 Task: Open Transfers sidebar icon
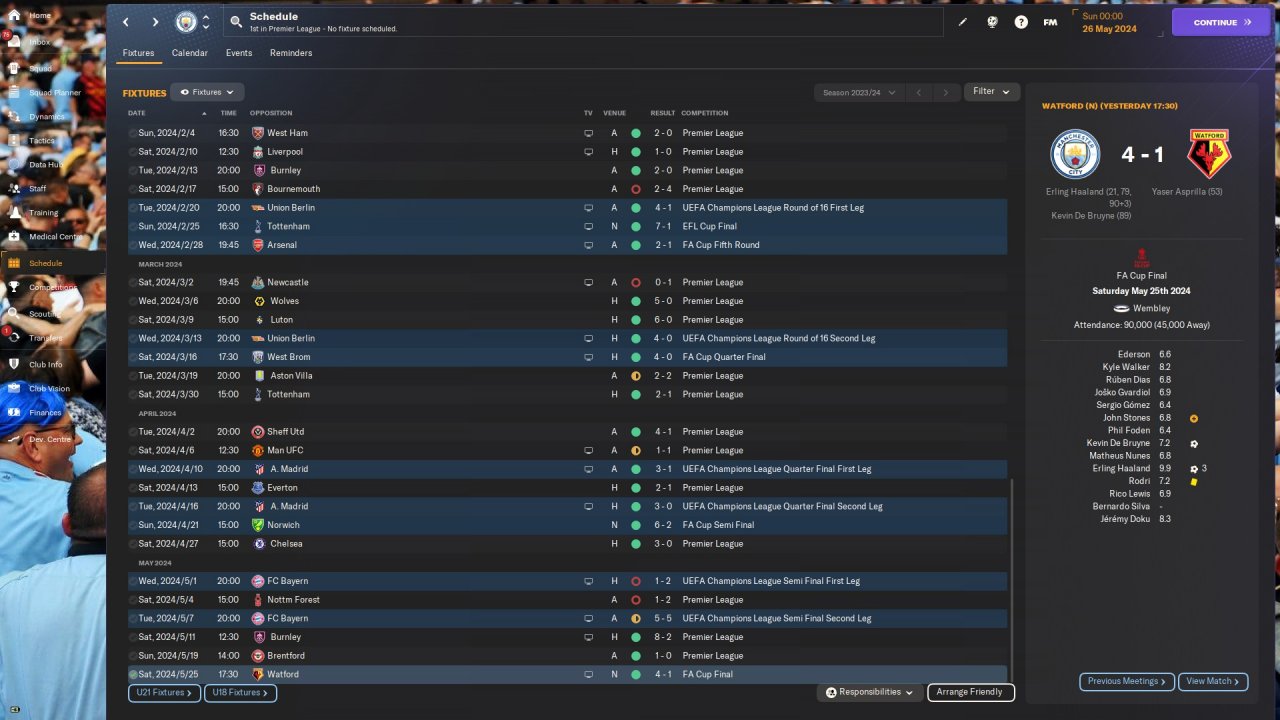(14, 338)
